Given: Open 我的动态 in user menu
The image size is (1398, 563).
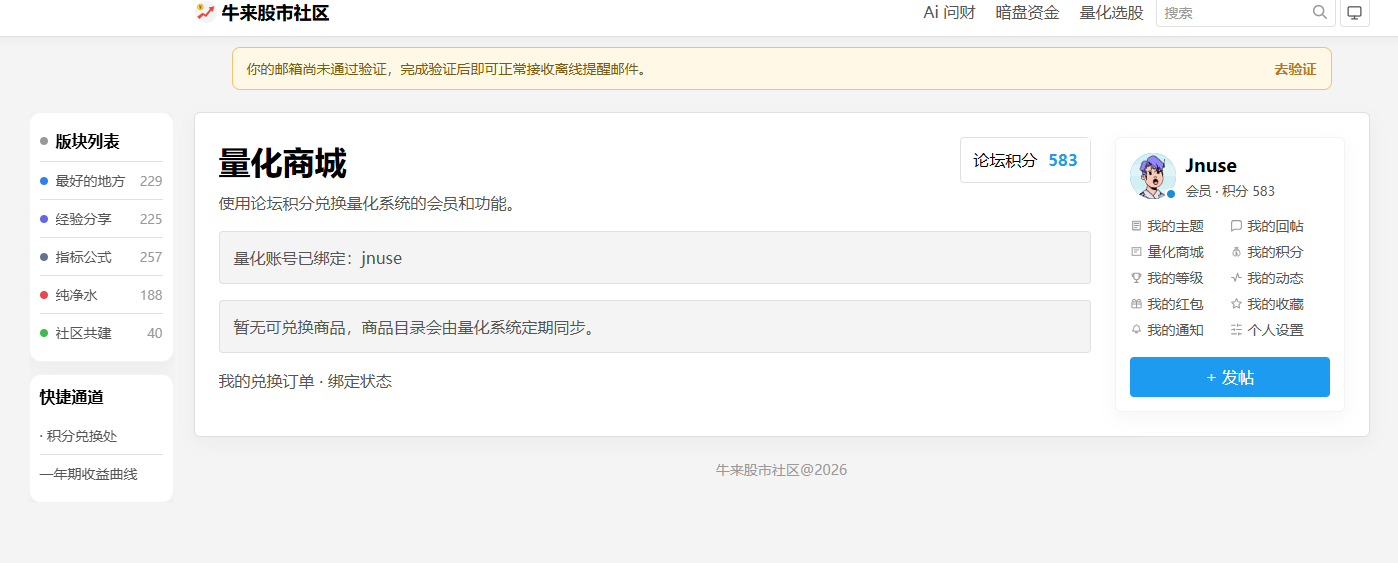Looking at the screenshot, I should [x=1276, y=278].
